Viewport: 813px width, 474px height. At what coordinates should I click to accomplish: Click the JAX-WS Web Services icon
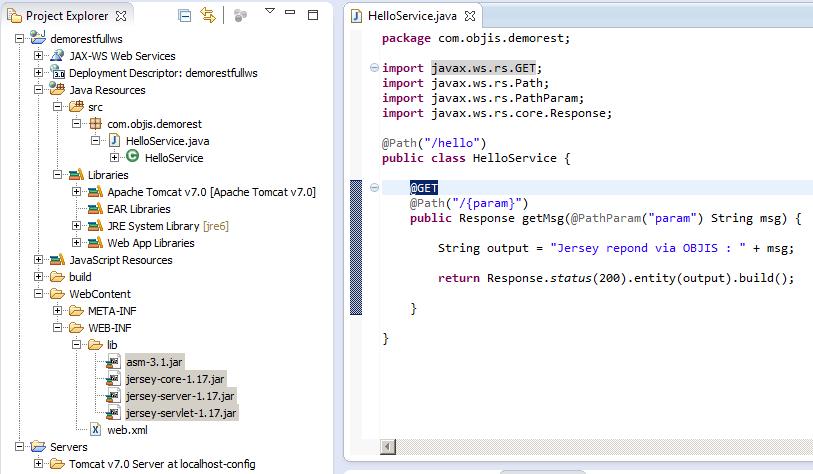[58, 56]
